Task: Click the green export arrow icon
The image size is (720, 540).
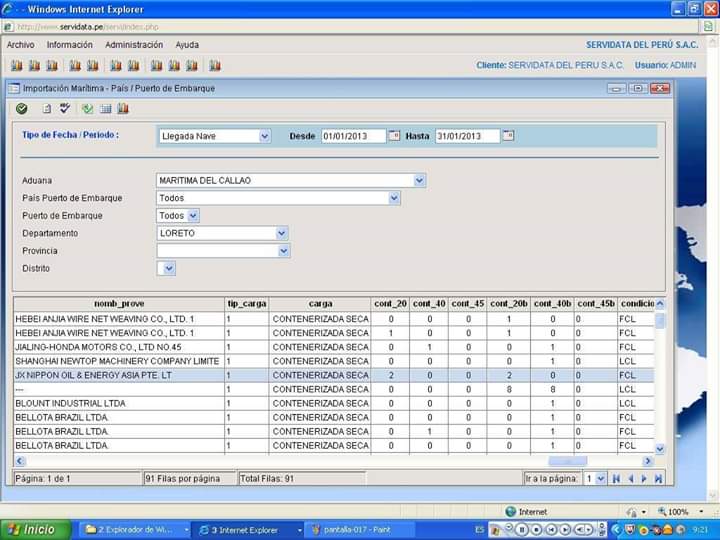Action: 87,108
